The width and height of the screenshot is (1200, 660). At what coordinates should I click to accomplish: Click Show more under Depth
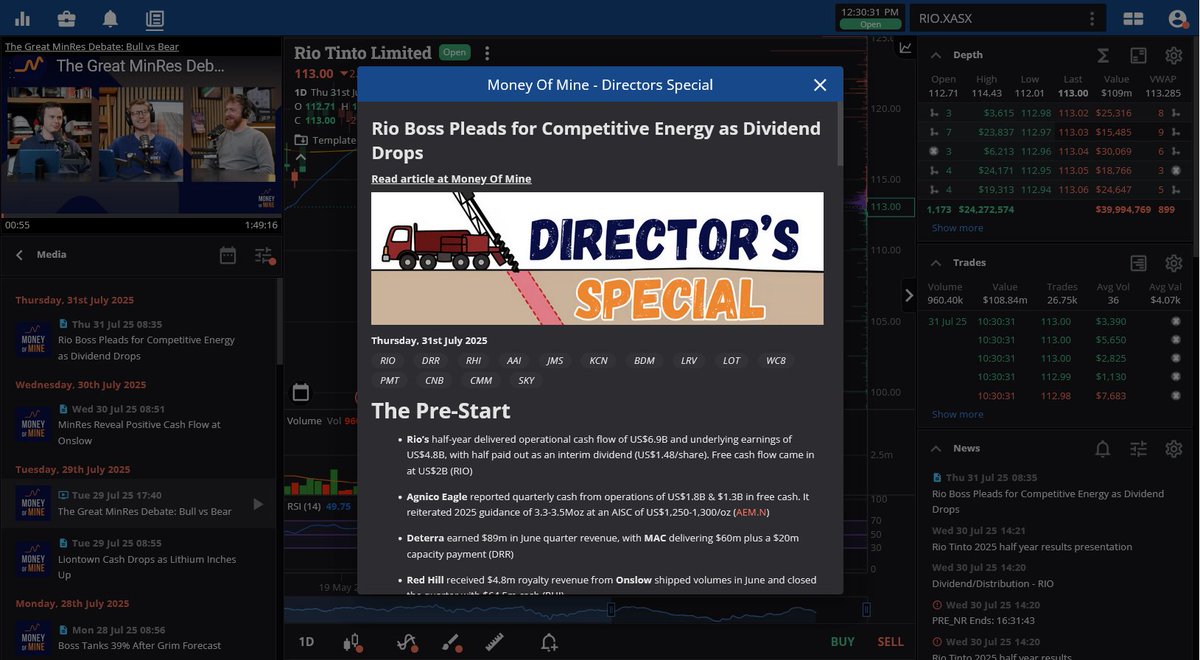coord(957,228)
